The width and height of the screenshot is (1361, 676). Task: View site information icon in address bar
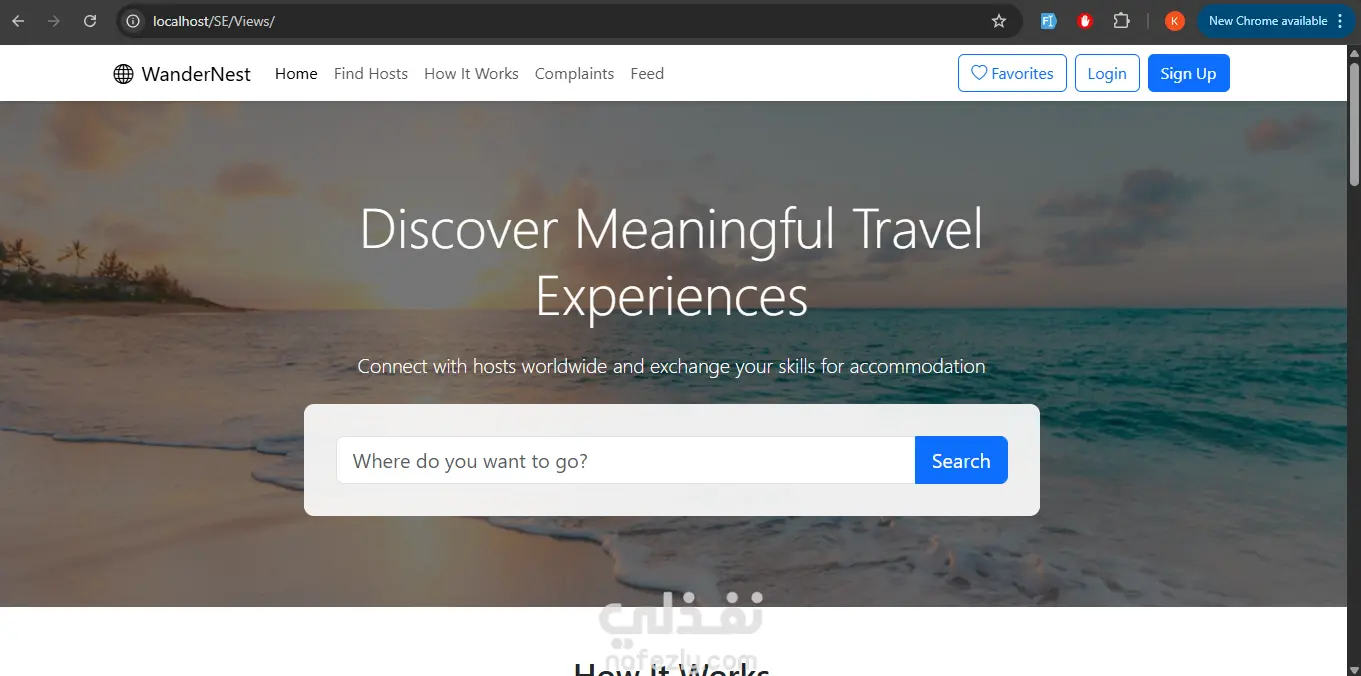pos(133,21)
